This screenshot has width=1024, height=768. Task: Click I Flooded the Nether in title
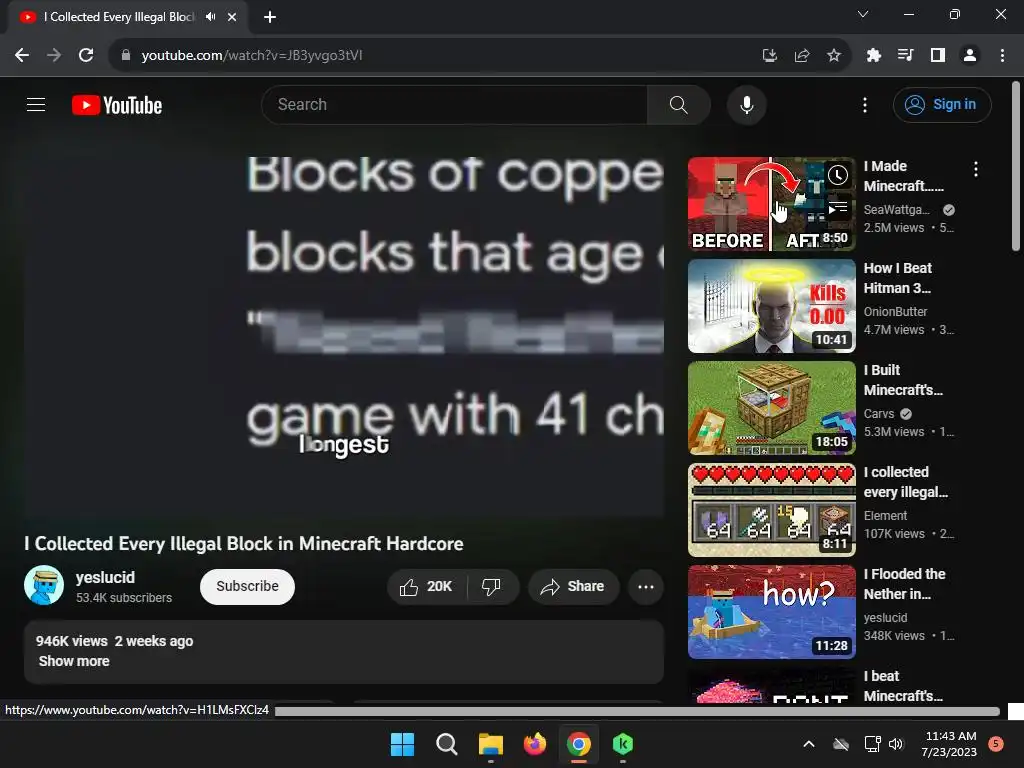(904, 584)
